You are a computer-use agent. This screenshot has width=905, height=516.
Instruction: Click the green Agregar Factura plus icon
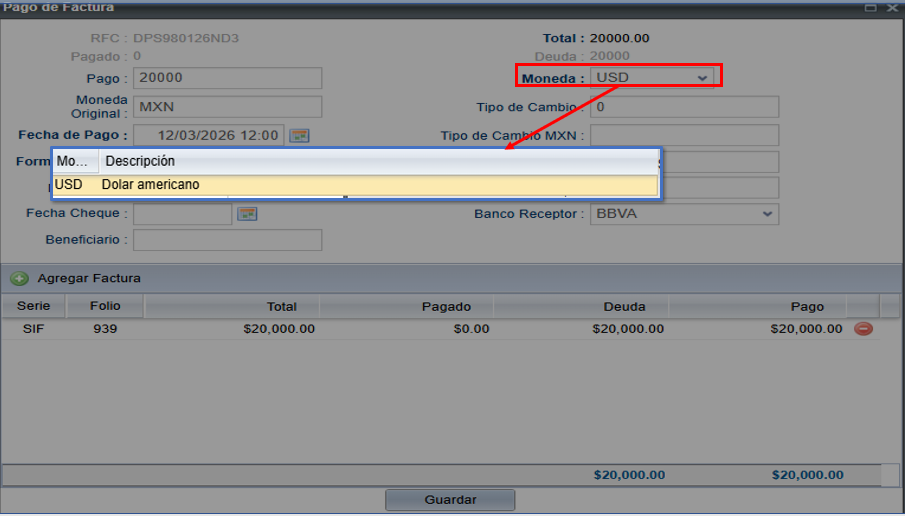pyautogui.click(x=19, y=278)
